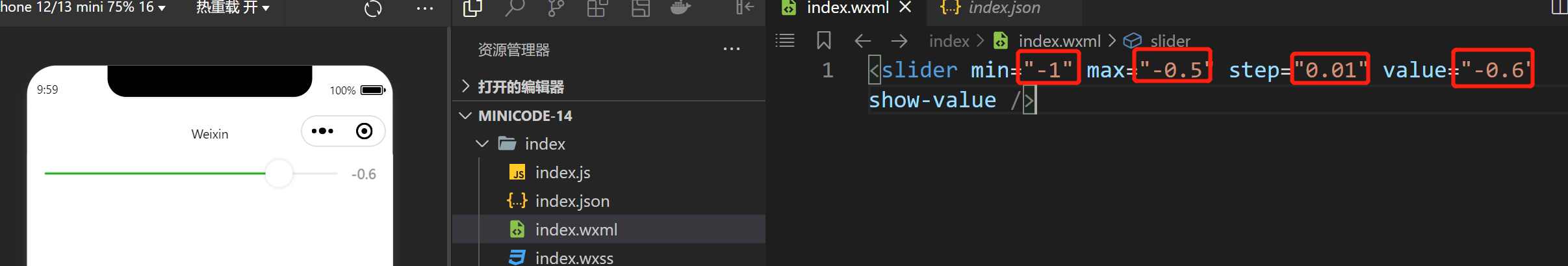Open the resource manager more actions
The width and height of the screenshot is (1568, 266).
click(732, 49)
